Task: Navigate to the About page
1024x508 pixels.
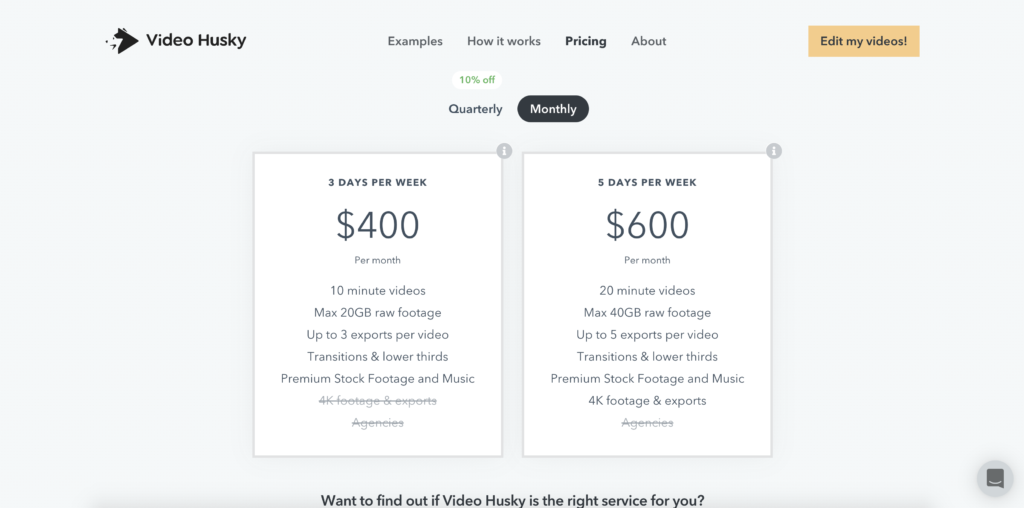Action: (x=649, y=41)
